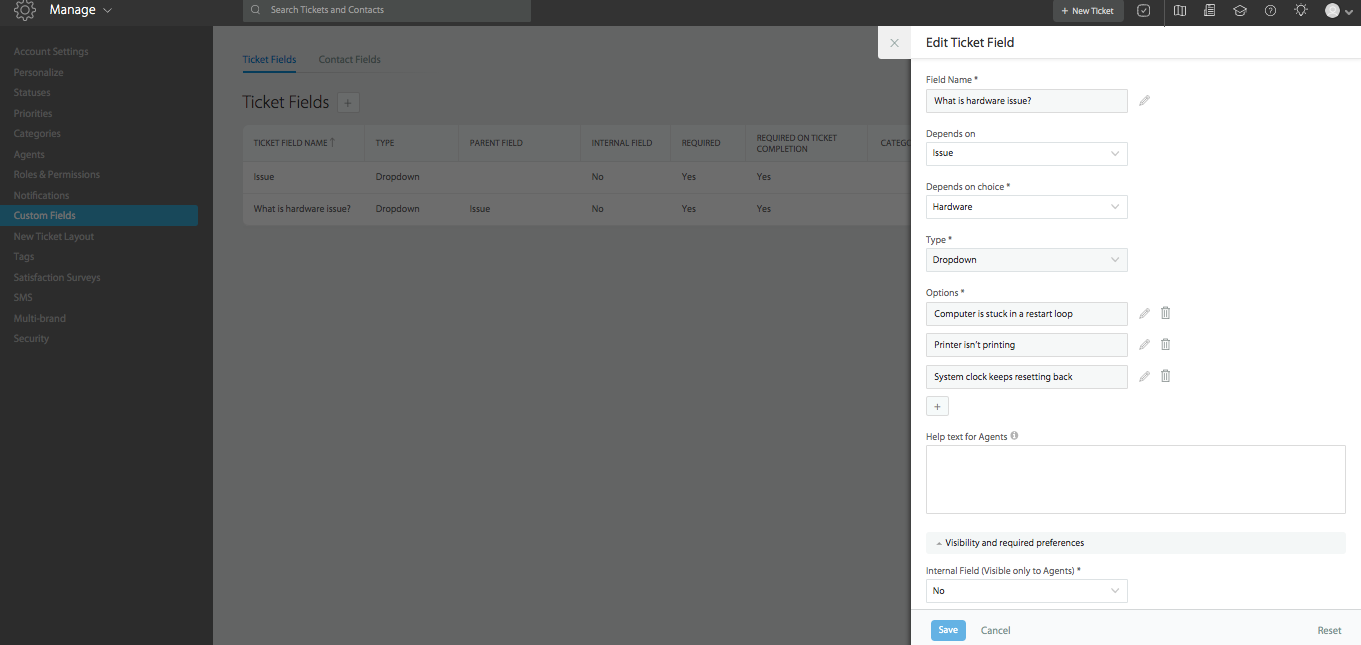Click the Search Tickets and Contacts box

pos(387,10)
